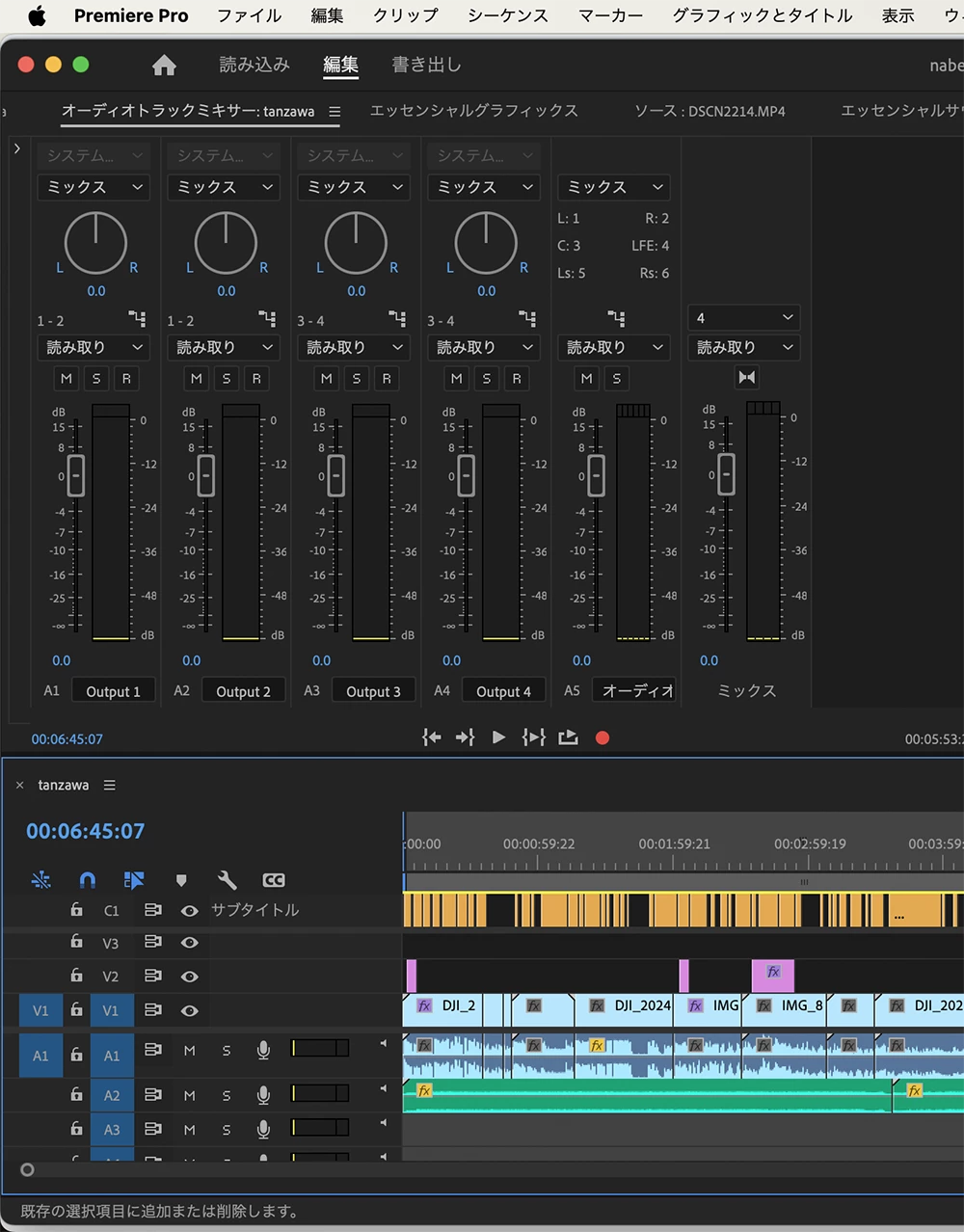Toggle insert sequences as nests icon

tap(40, 880)
